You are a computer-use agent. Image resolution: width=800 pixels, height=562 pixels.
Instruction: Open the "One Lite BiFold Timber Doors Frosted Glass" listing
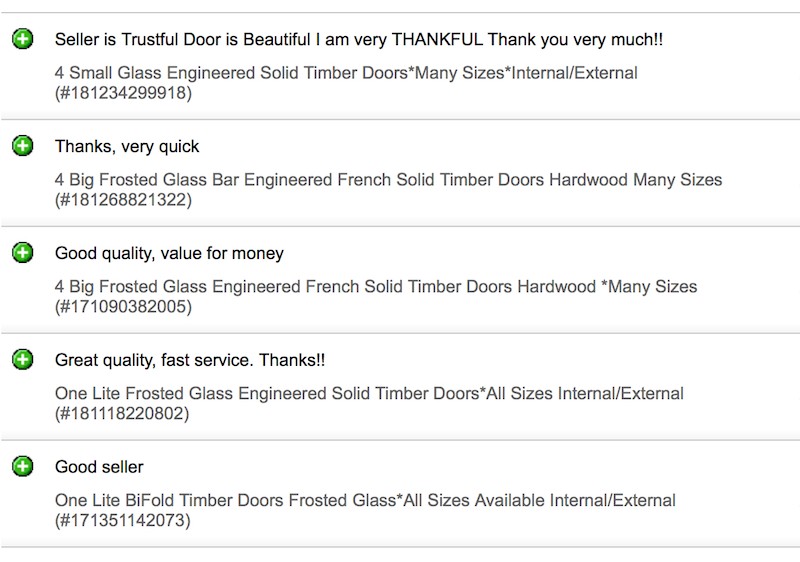[x=365, y=500]
